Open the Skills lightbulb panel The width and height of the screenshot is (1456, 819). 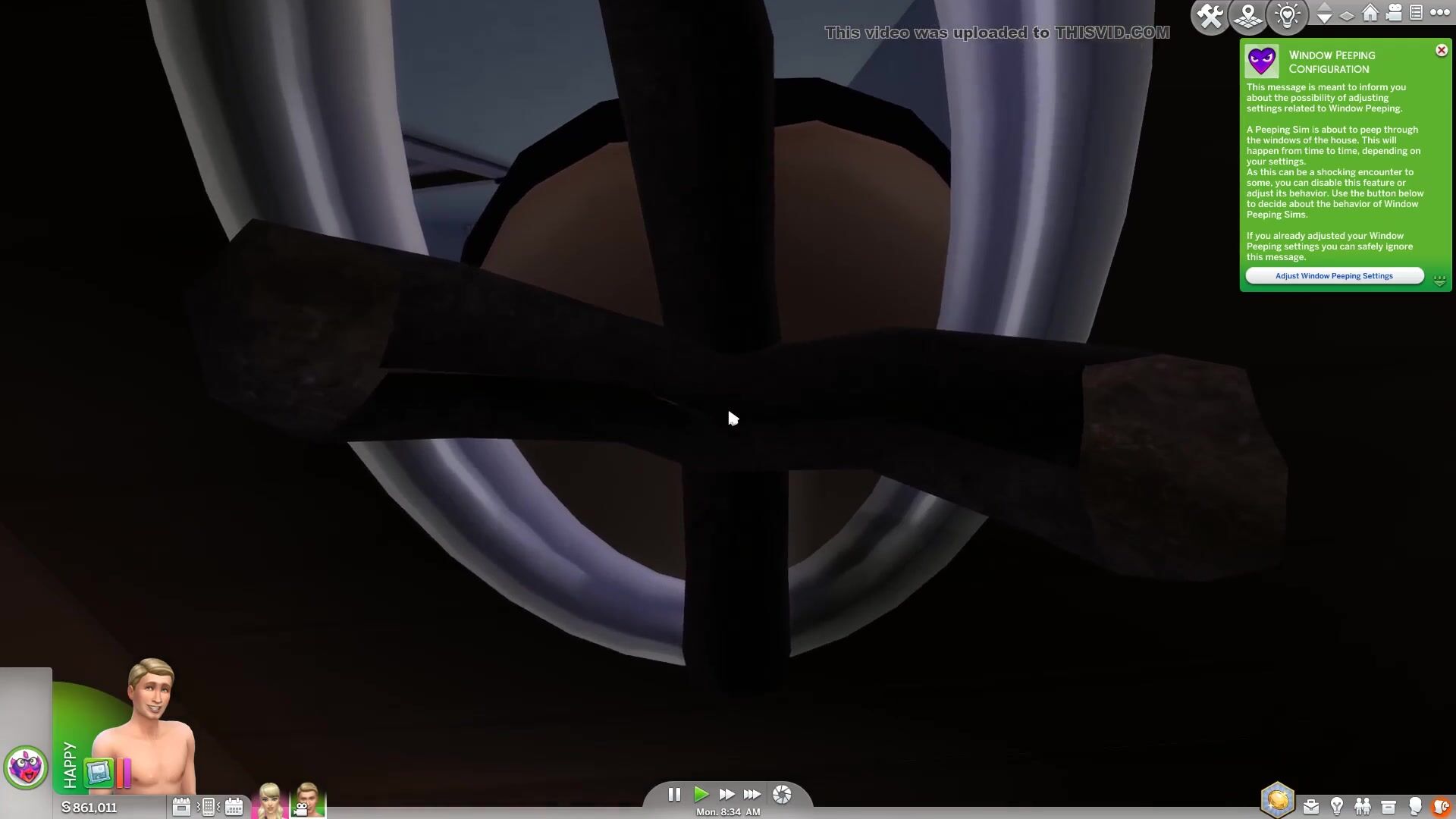coord(1337,806)
